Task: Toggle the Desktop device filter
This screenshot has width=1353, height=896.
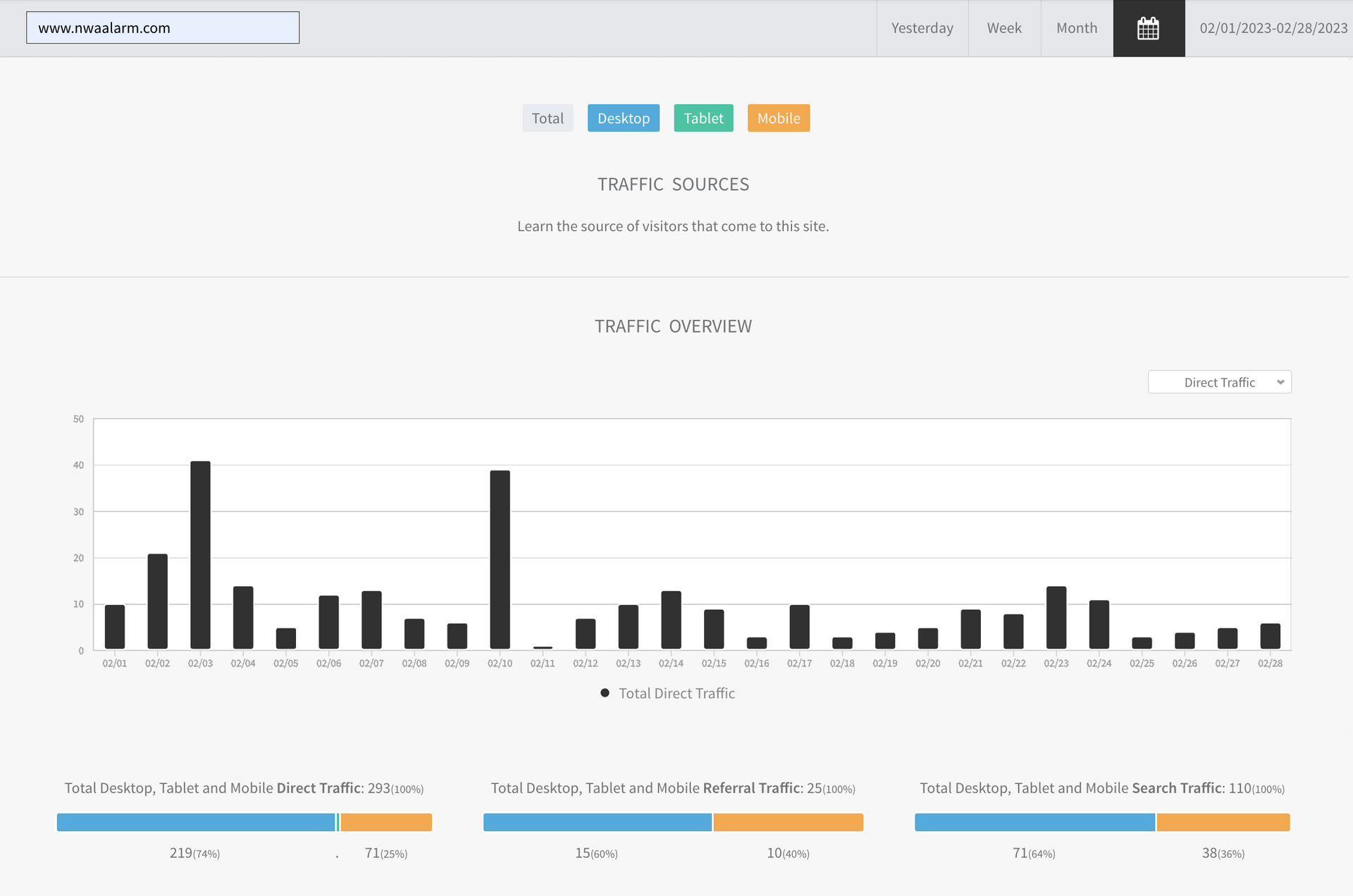Action: [623, 118]
